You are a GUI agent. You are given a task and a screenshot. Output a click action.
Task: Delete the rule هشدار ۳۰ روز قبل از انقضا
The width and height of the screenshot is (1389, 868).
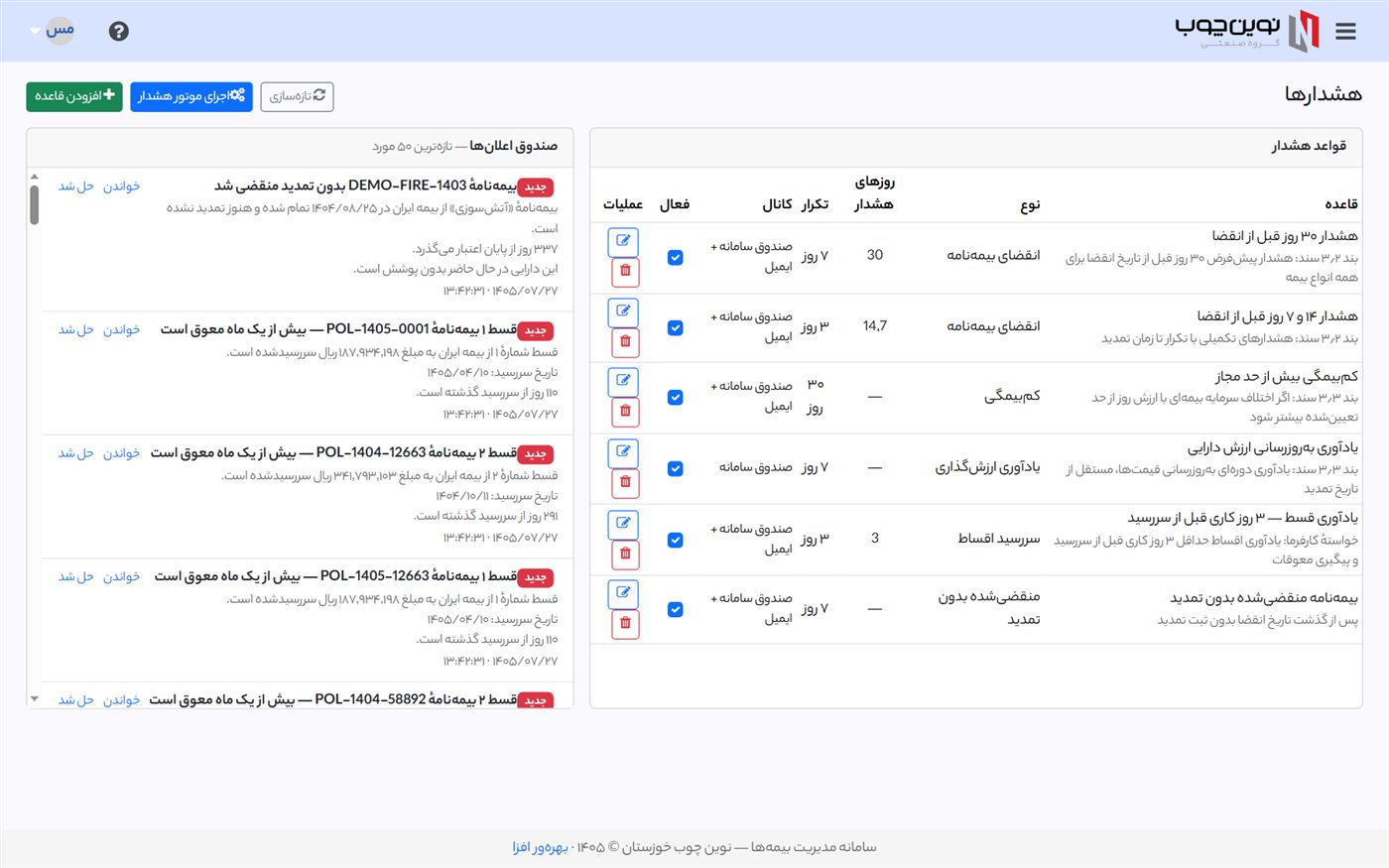click(625, 271)
